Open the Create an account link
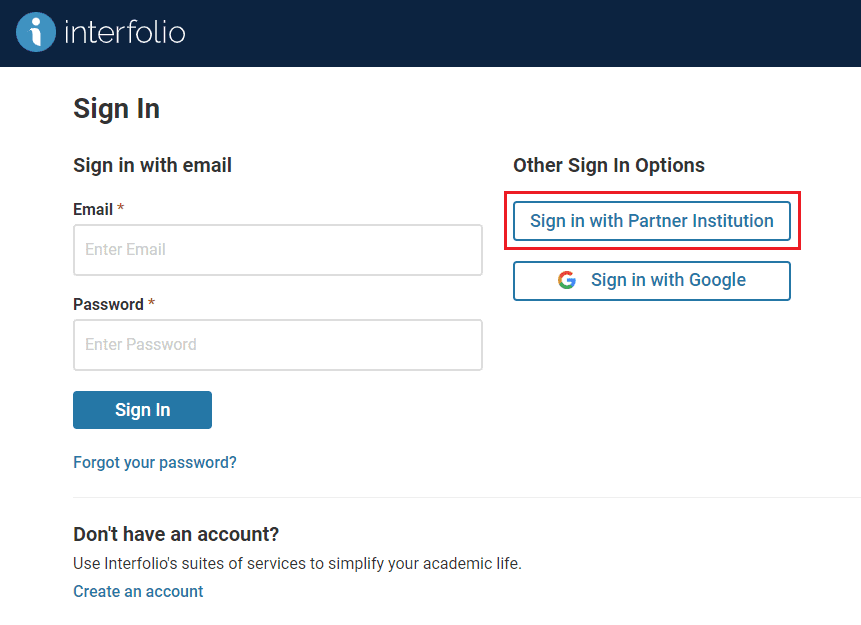The image size is (861, 625). tap(138, 591)
